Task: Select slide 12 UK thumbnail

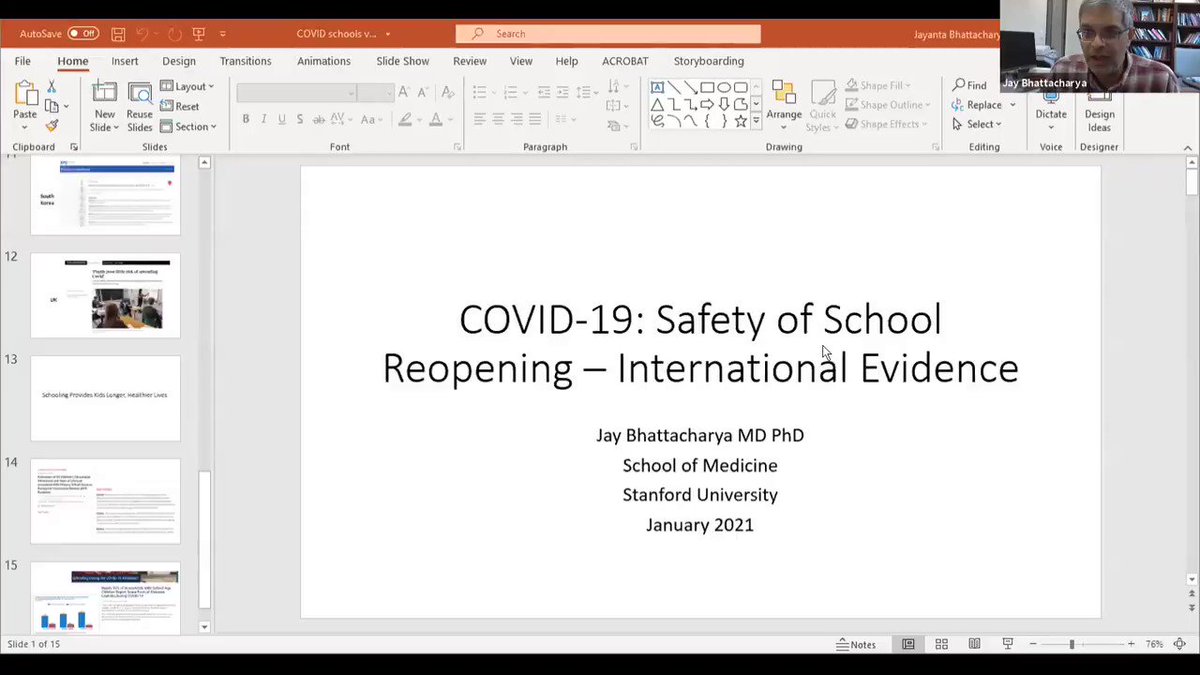Action: [105, 295]
